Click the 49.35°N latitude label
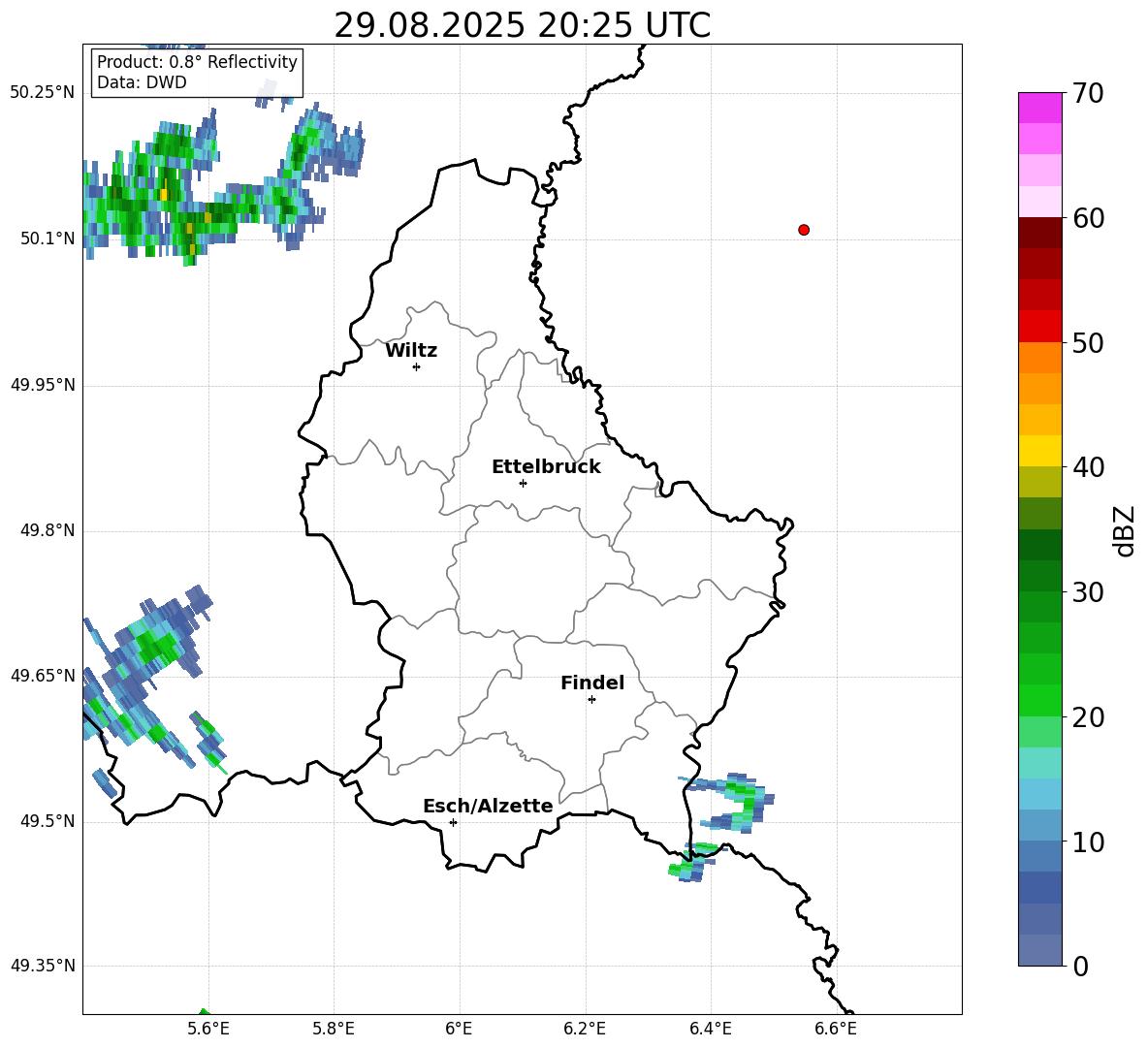The image size is (1148, 1048). [43, 966]
